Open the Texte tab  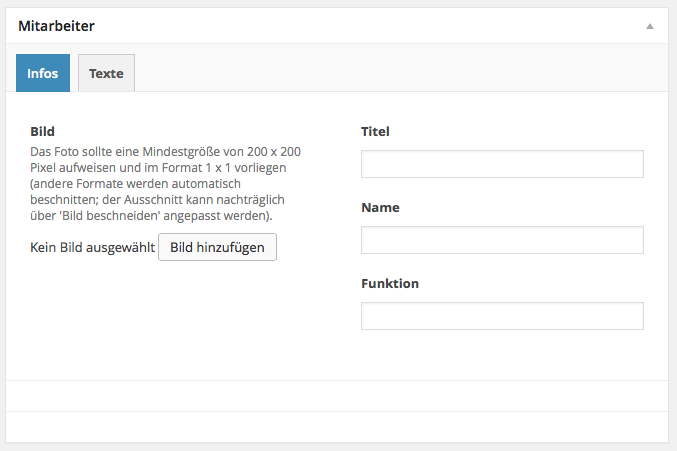[x=106, y=73]
